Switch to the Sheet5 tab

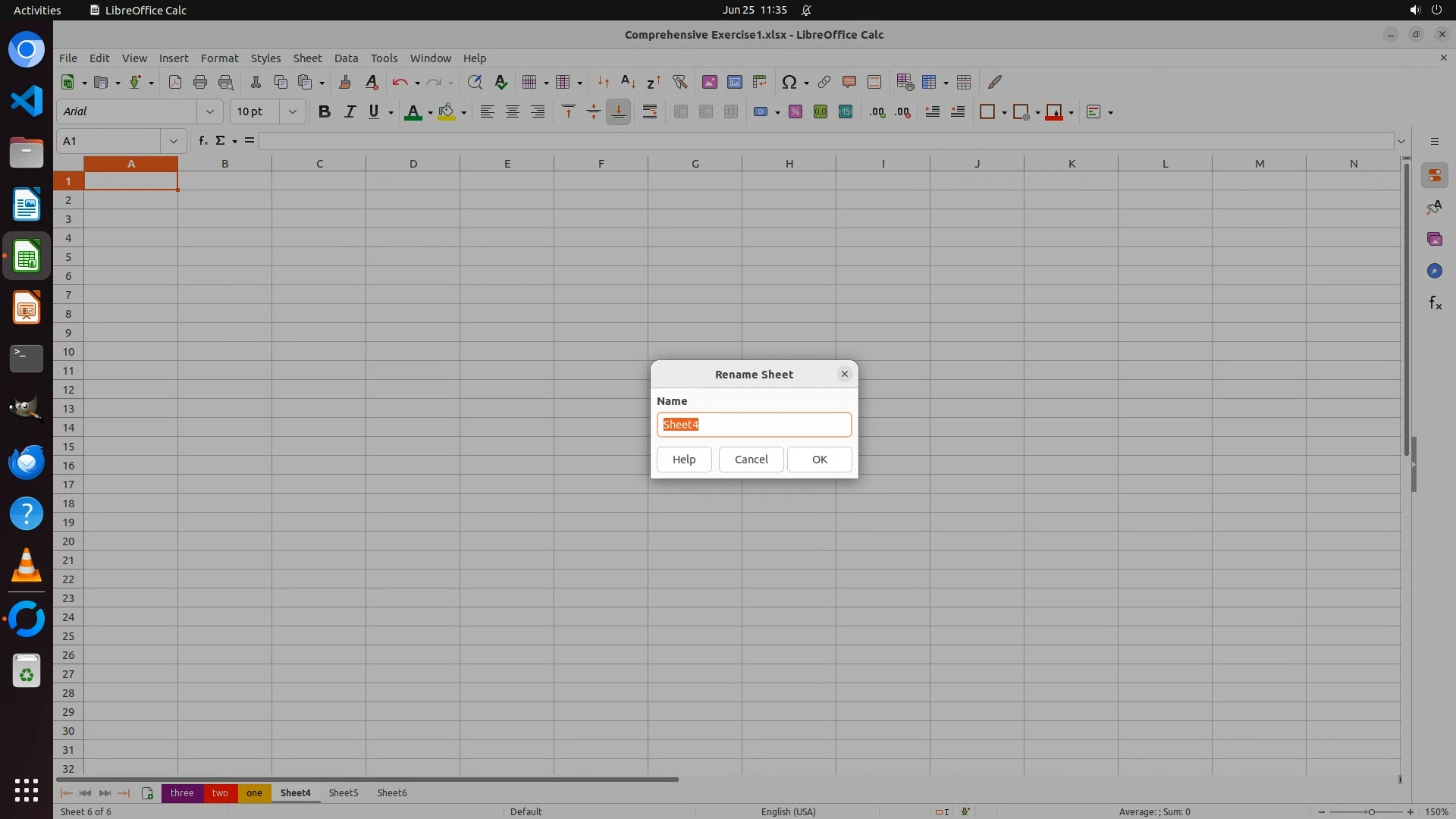(343, 792)
